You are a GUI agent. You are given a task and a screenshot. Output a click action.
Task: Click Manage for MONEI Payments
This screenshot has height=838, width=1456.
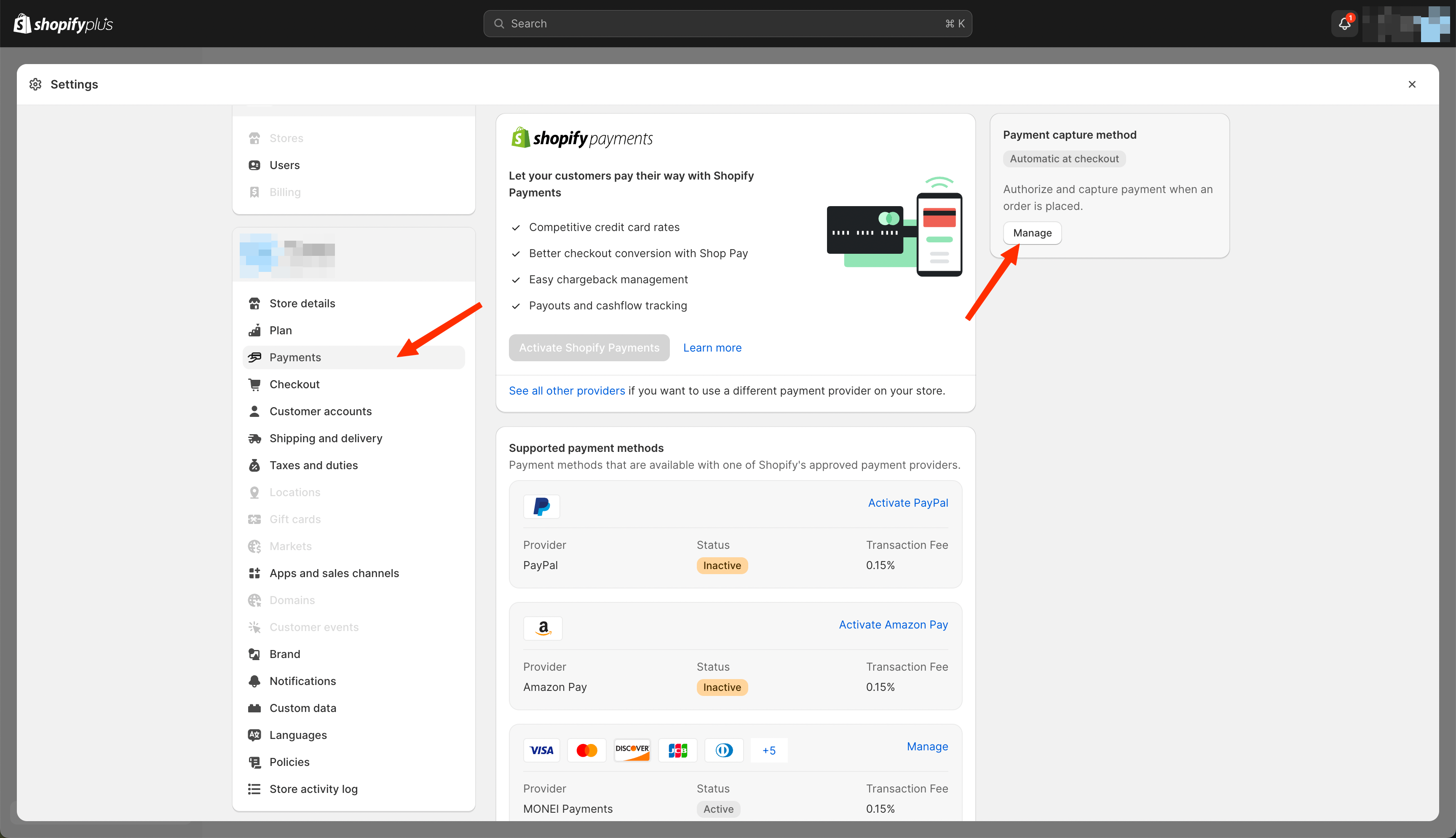point(927,747)
